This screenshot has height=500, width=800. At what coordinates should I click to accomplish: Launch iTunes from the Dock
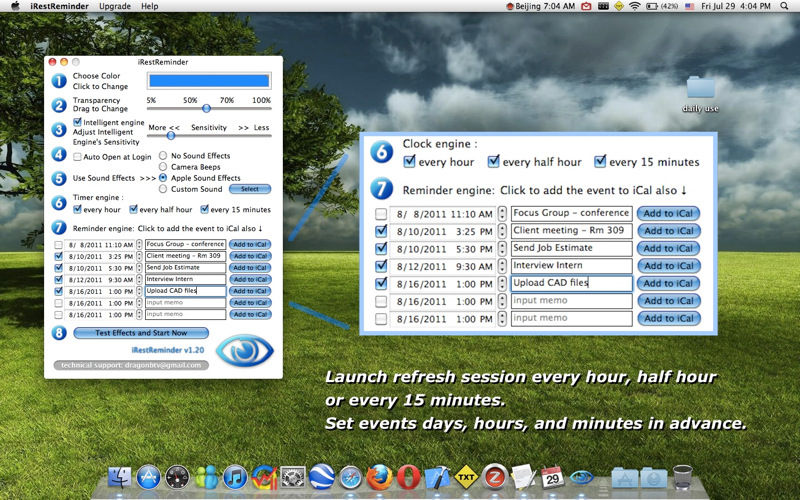point(235,478)
